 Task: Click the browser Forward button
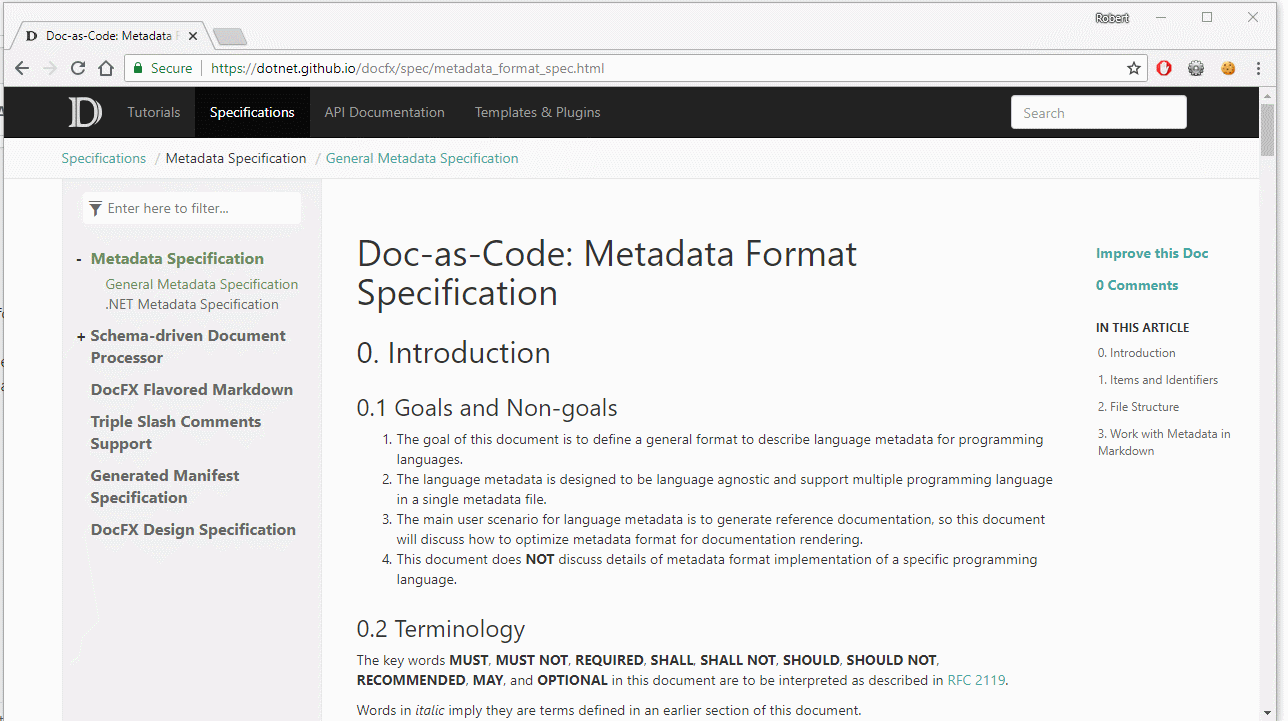click(x=49, y=68)
